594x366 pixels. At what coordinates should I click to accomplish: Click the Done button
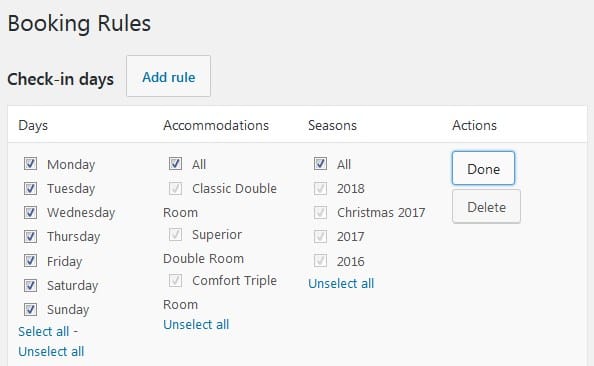point(483,168)
